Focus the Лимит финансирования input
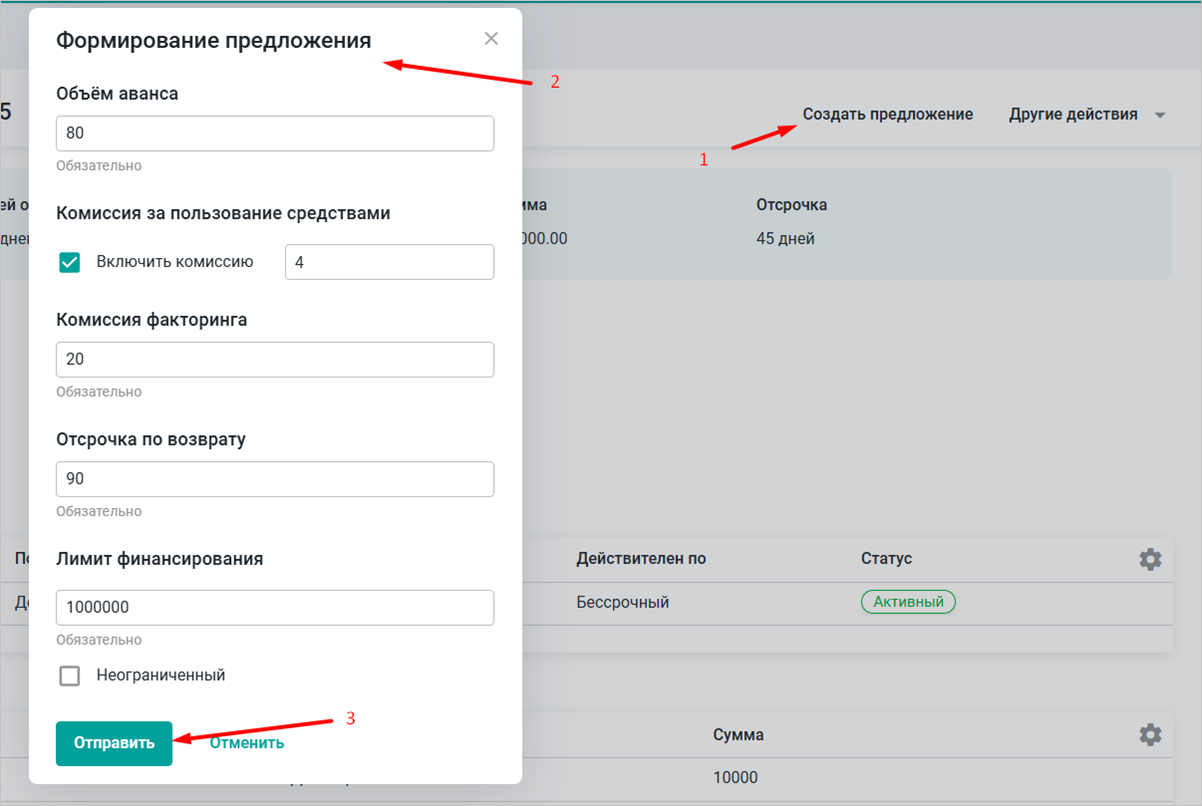The image size is (1202, 806). click(275, 607)
